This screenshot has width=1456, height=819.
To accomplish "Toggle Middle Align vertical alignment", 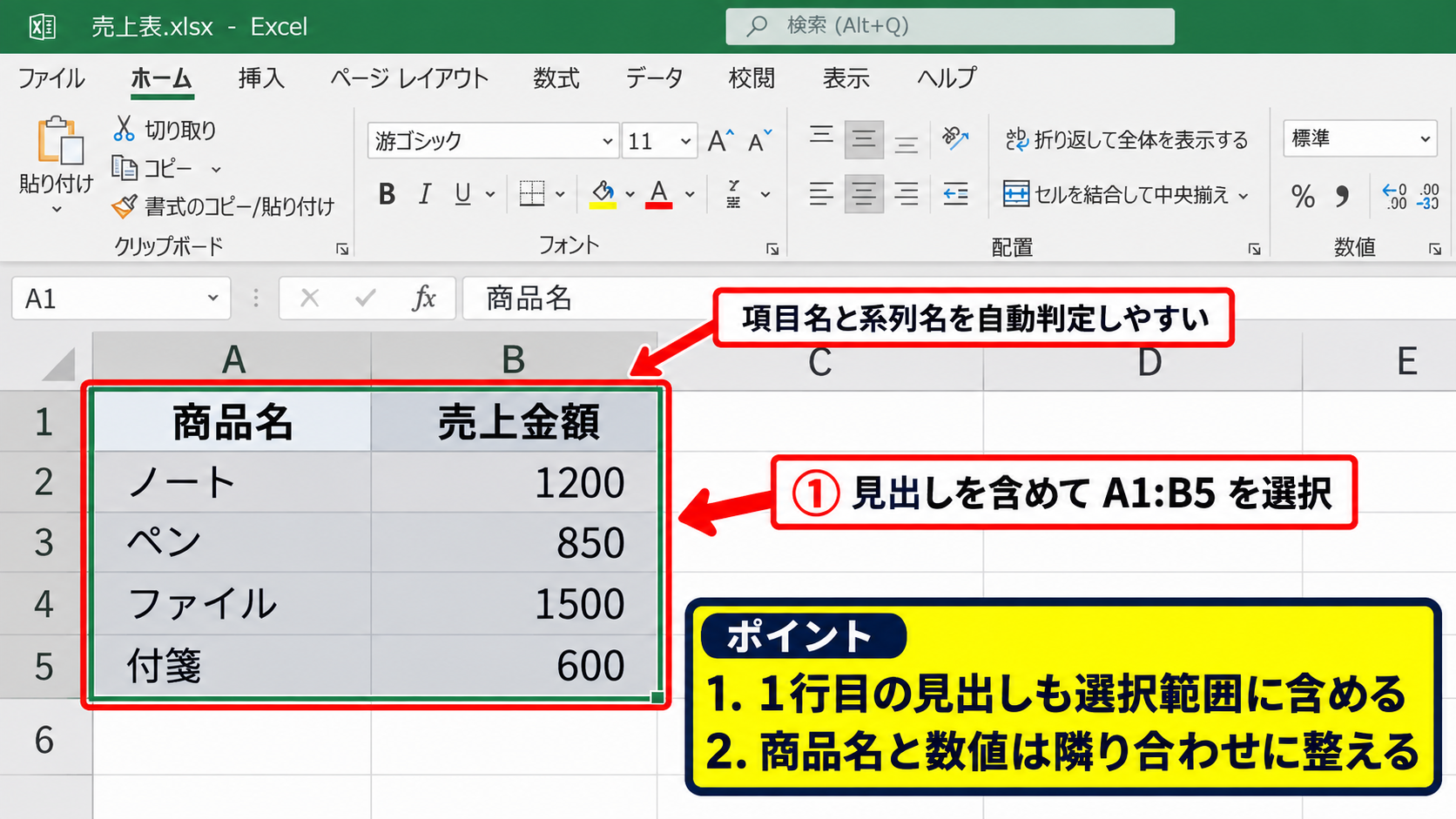I will [864, 139].
